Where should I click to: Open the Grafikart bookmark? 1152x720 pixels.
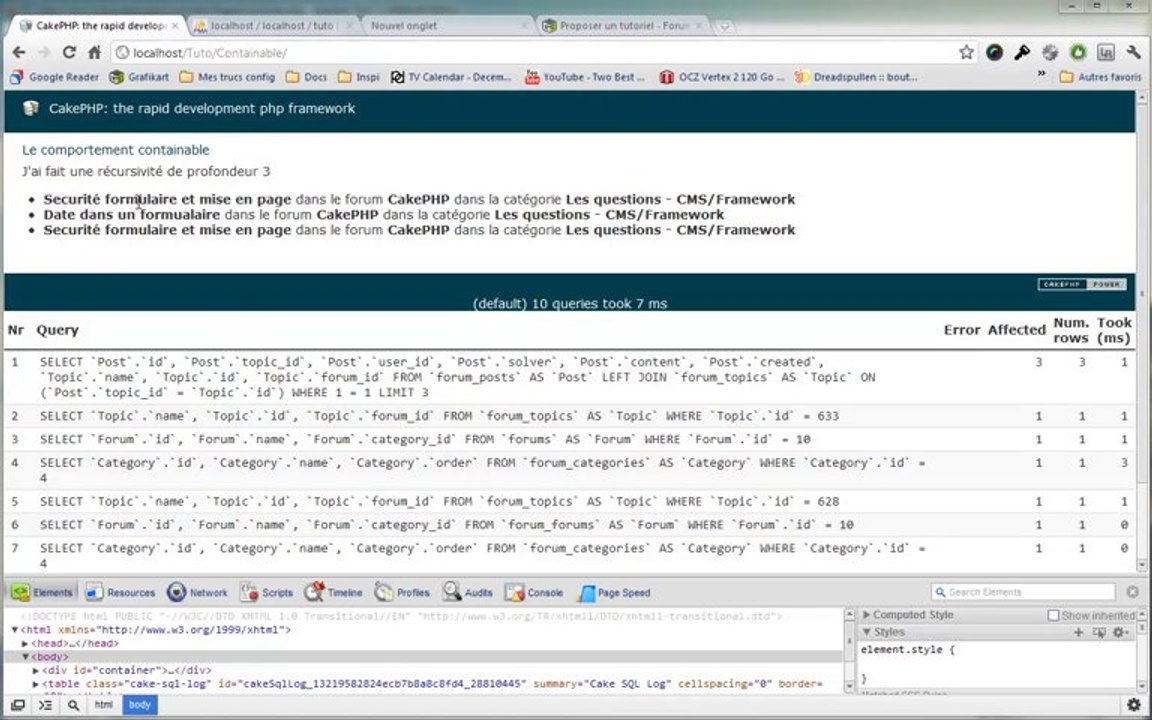click(139, 76)
